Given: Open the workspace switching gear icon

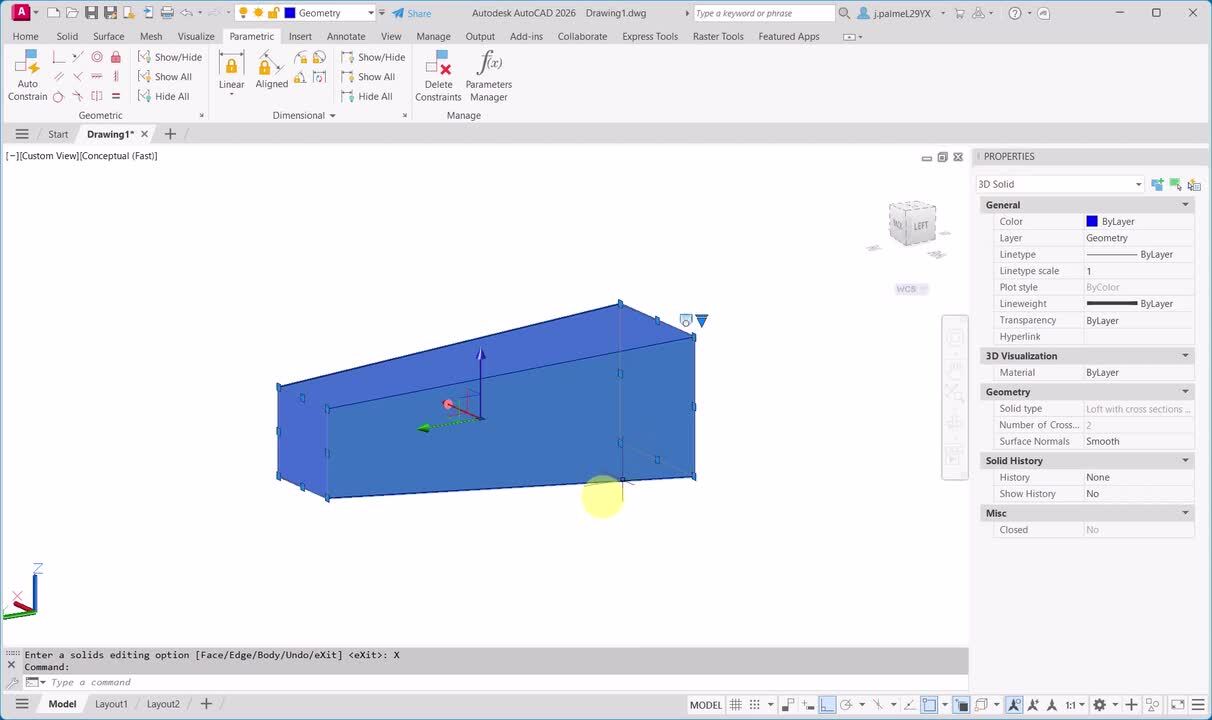Looking at the screenshot, I should click(1099, 705).
